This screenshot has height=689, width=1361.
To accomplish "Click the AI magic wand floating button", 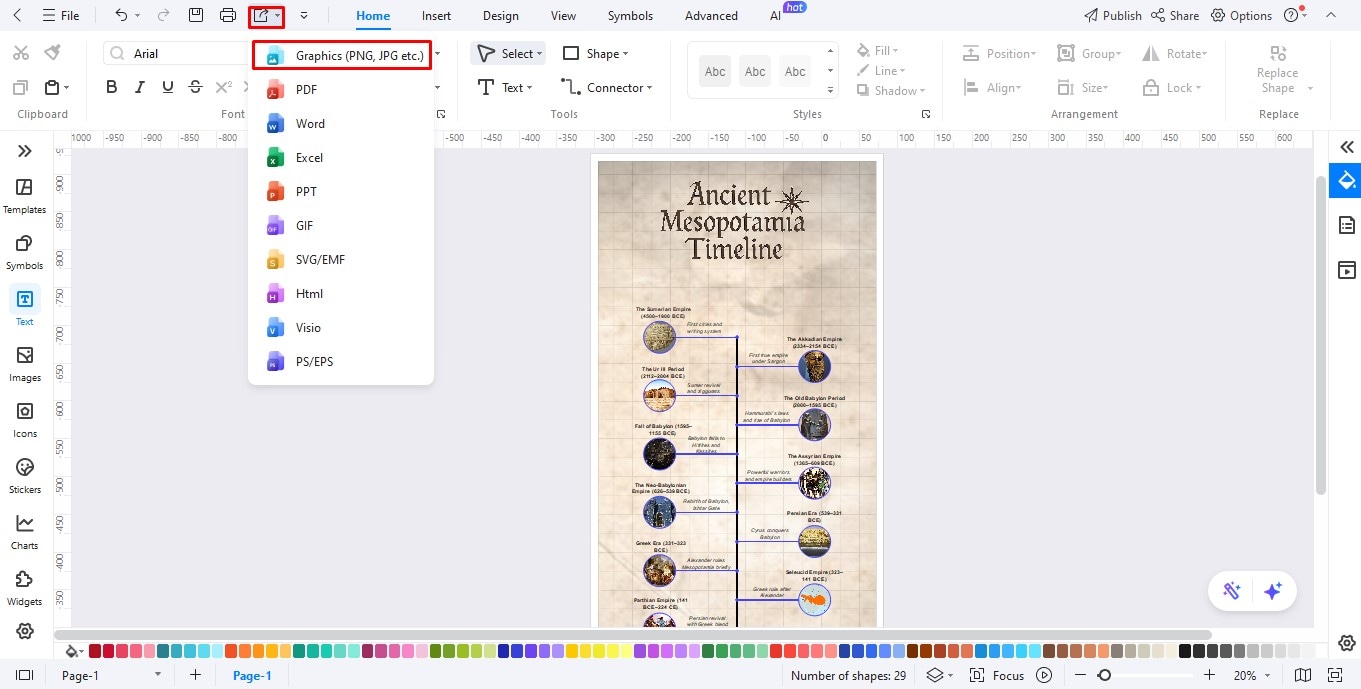I will tap(1231, 591).
